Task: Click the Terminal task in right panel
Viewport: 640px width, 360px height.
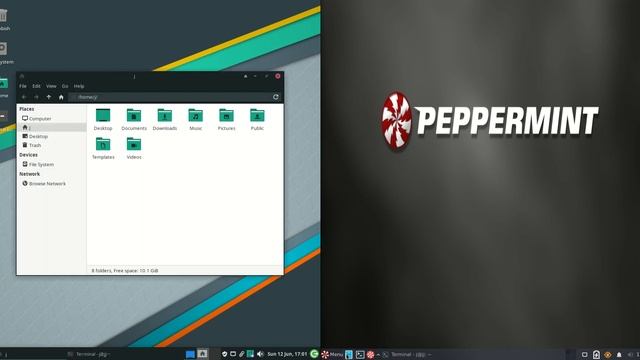Action: point(407,354)
